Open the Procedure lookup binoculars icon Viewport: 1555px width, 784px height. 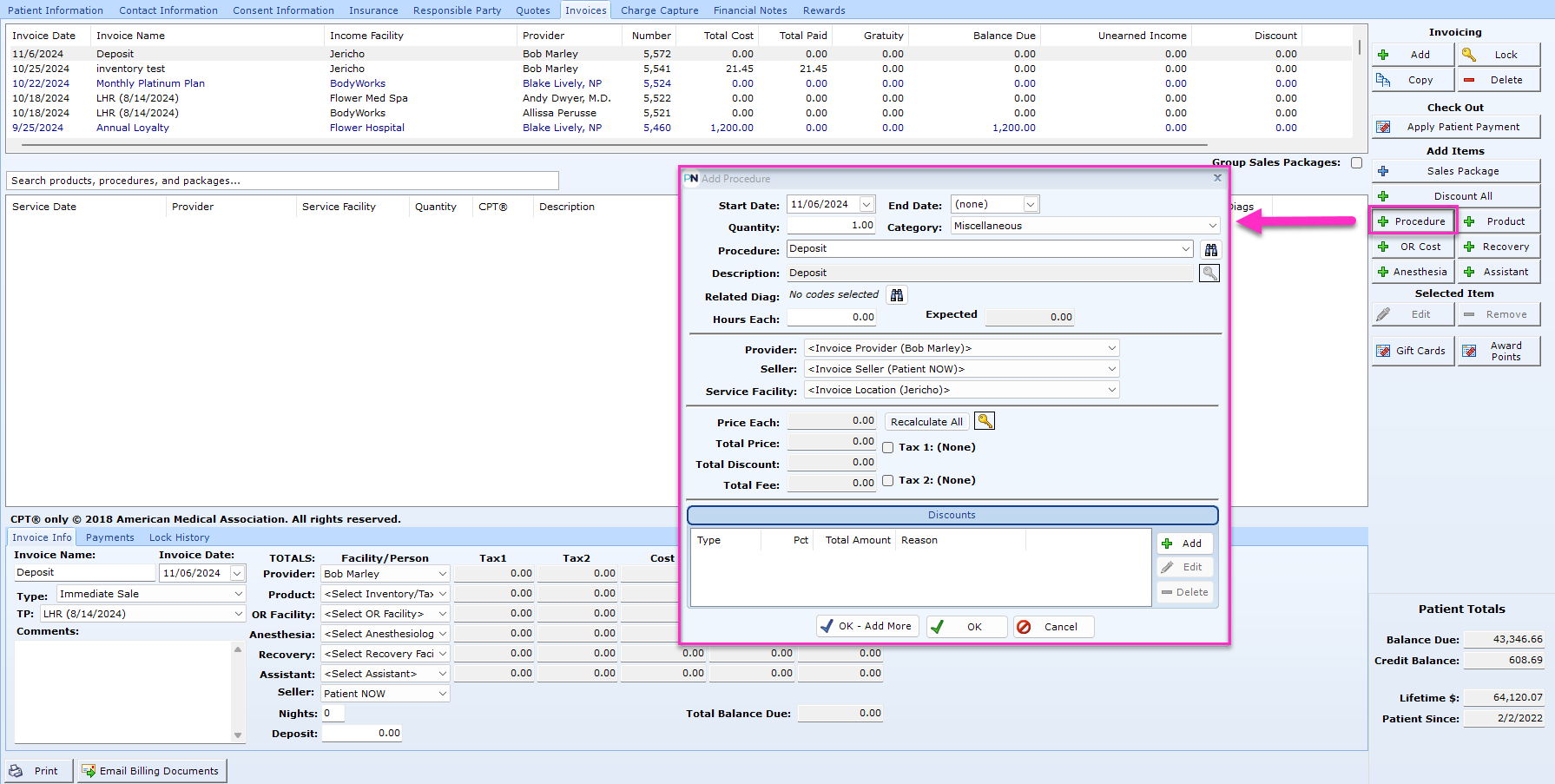(1210, 249)
